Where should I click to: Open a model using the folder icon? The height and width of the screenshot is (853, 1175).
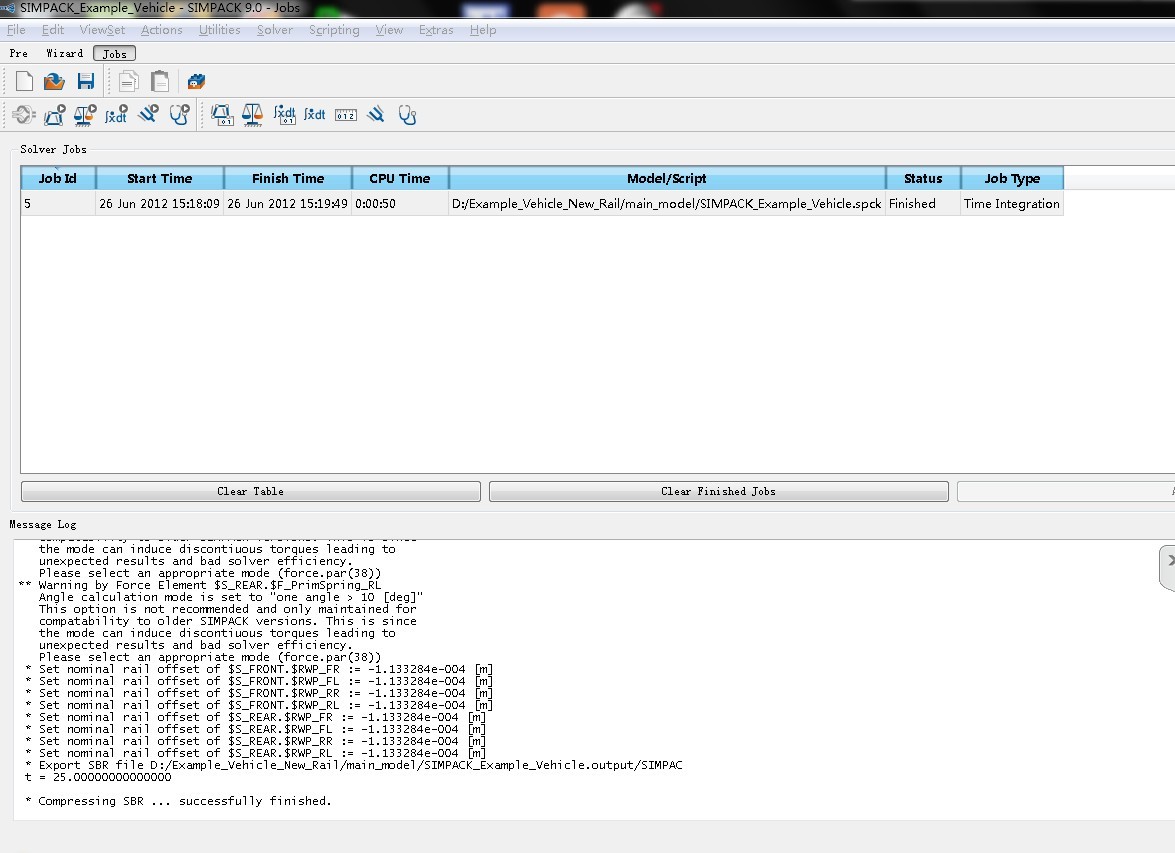click(54, 81)
